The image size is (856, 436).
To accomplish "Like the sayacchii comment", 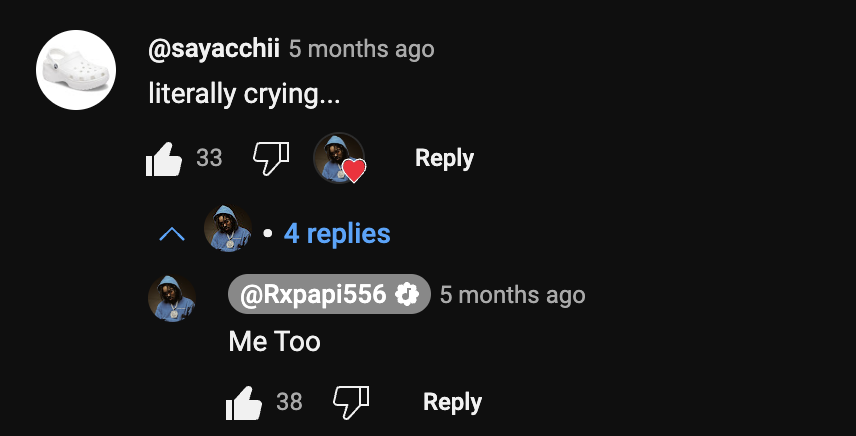I will coord(164,158).
